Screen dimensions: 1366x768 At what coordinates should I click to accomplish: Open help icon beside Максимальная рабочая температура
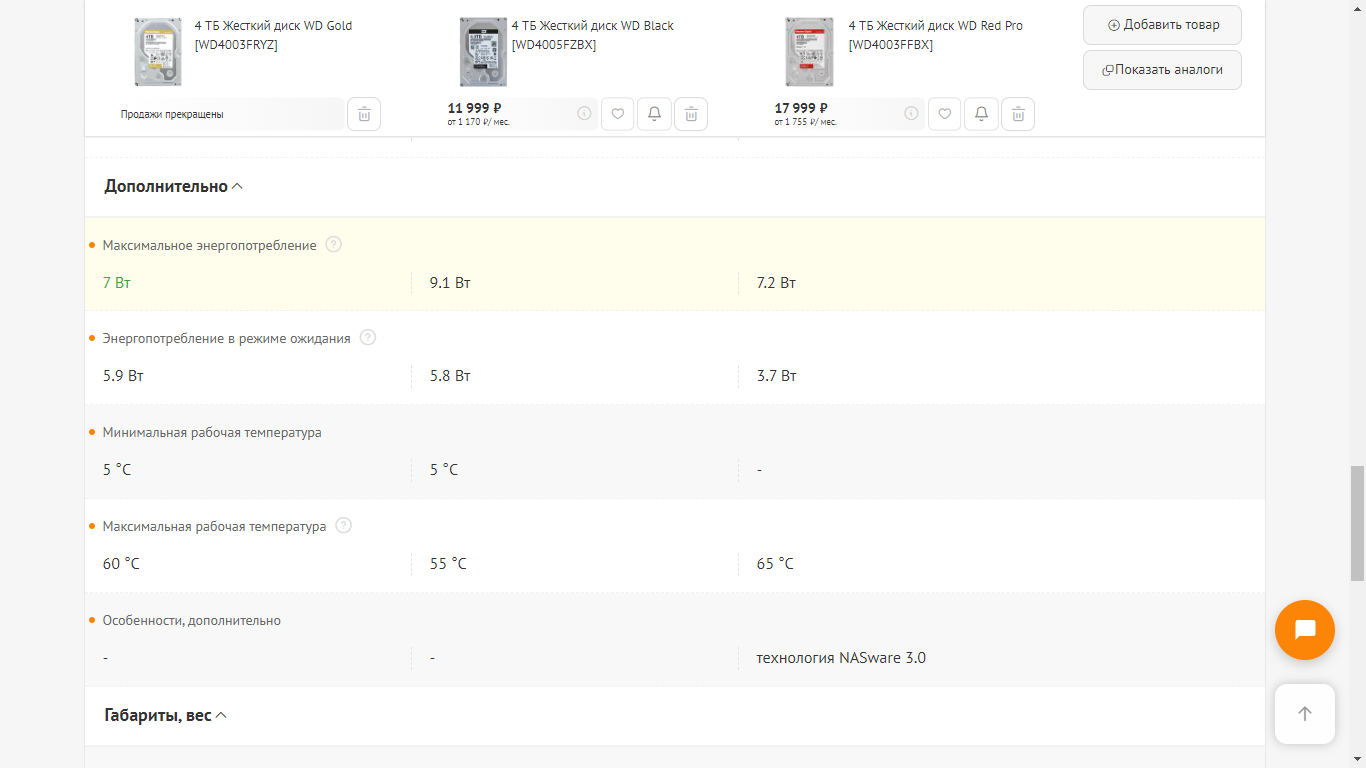(x=344, y=526)
